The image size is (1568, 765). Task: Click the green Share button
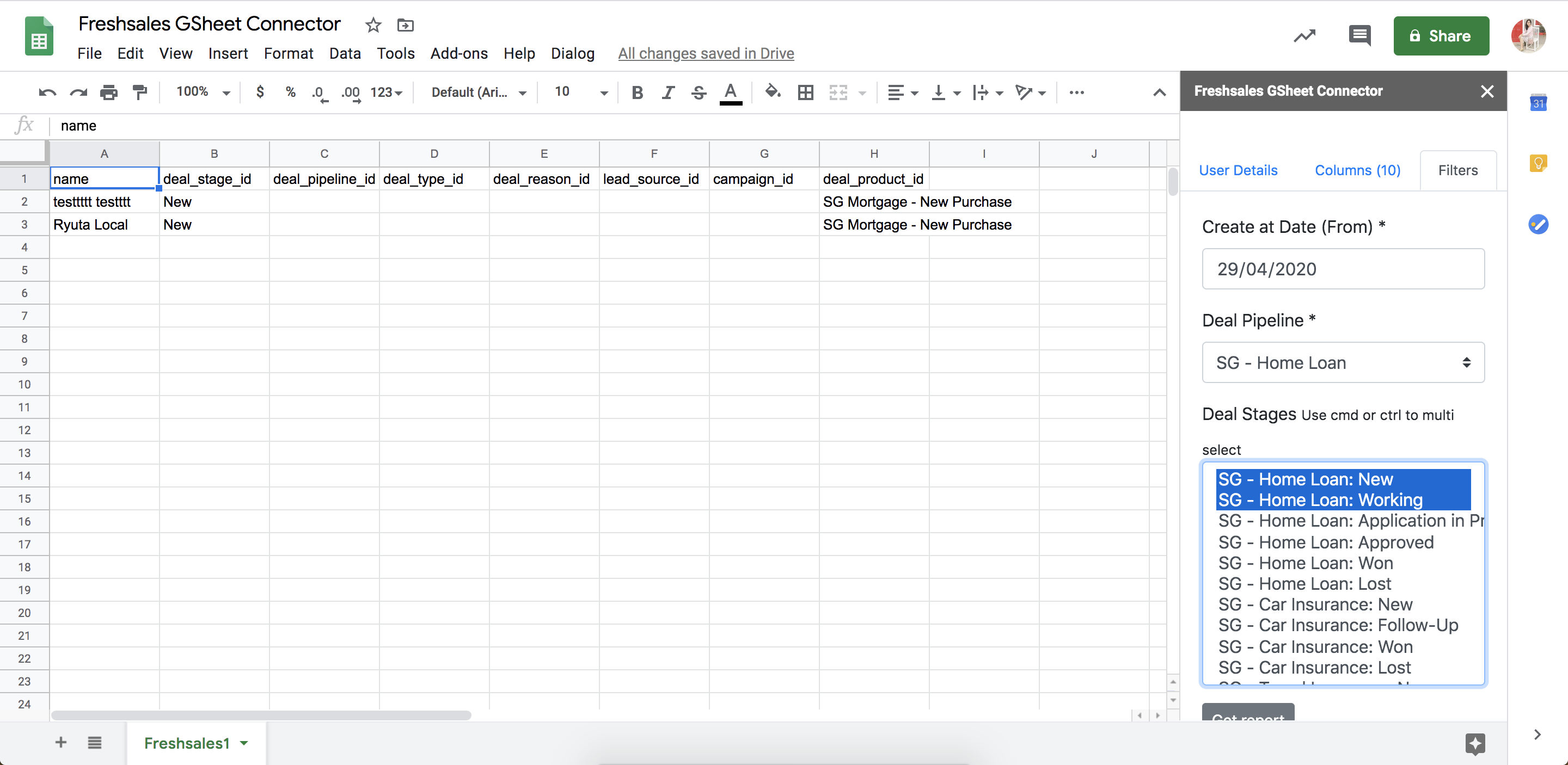coord(1441,36)
